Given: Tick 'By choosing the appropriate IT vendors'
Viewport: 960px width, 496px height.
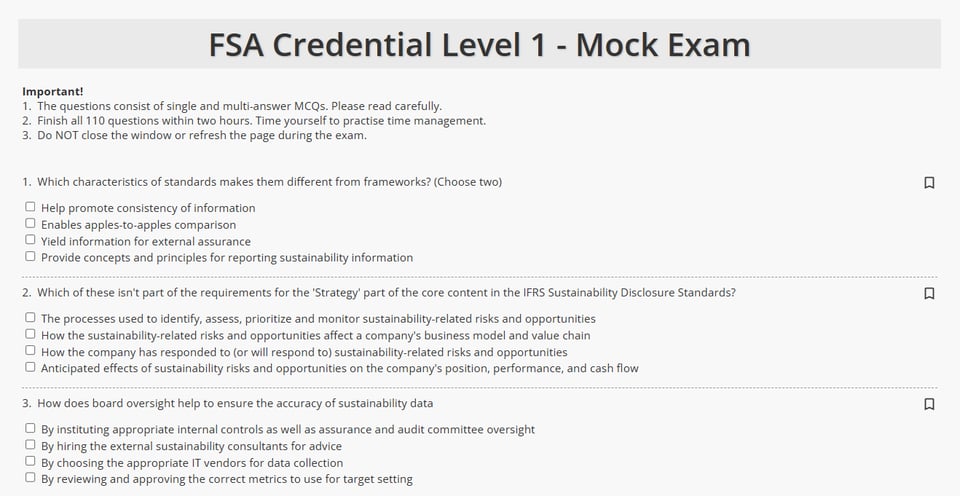Looking at the screenshot, I should point(30,462).
